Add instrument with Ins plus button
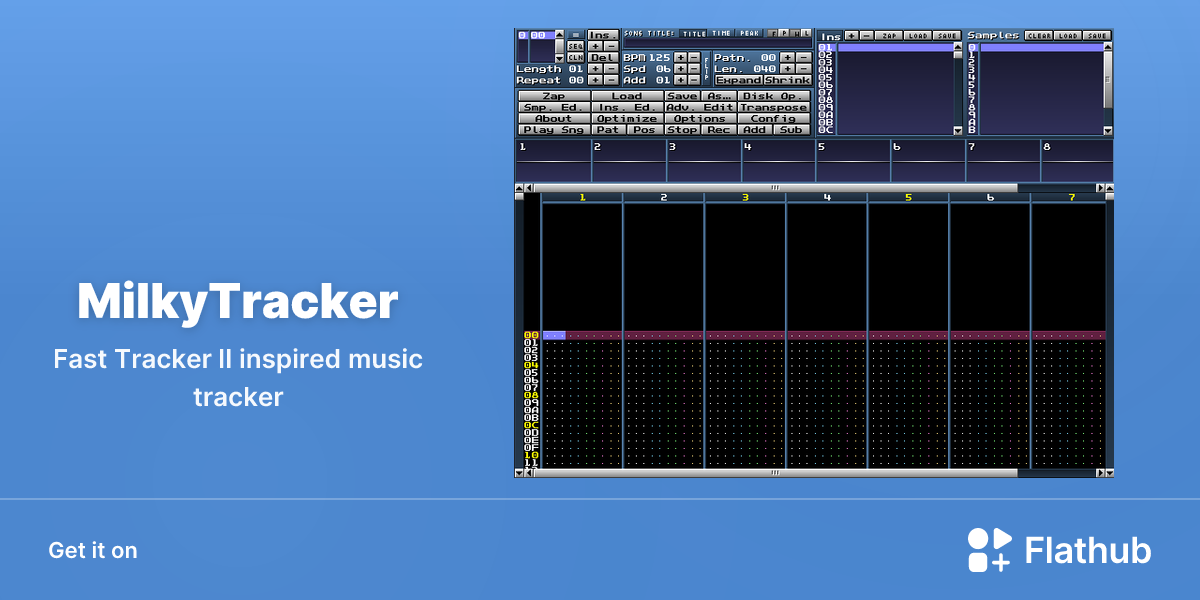The height and width of the screenshot is (600, 1200). coord(851,35)
